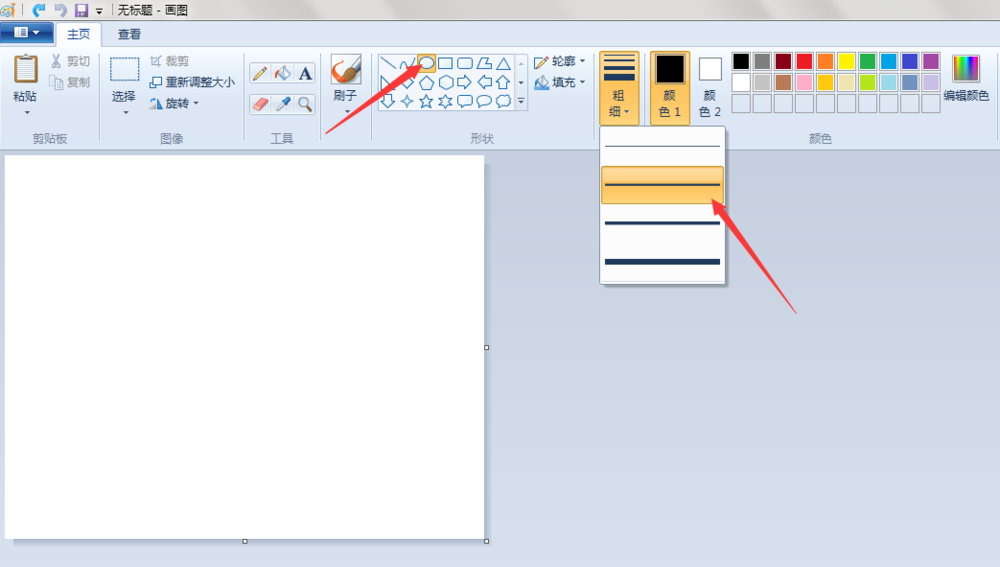
Task: Choose the Pentagon shape
Action: tap(427, 82)
